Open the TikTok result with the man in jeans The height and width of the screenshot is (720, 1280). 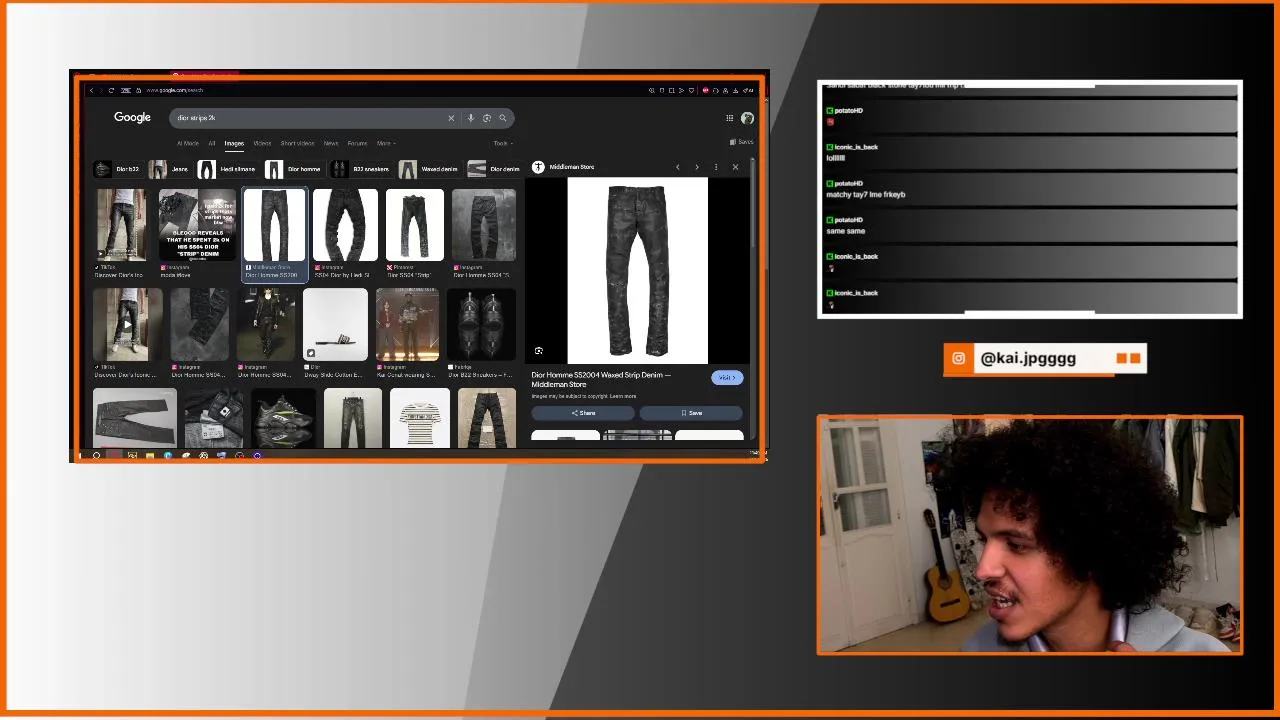point(121,225)
